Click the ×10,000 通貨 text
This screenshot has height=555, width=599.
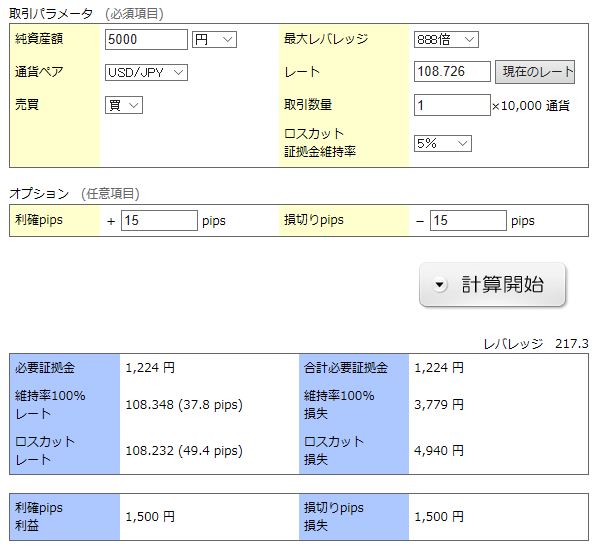(531, 105)
